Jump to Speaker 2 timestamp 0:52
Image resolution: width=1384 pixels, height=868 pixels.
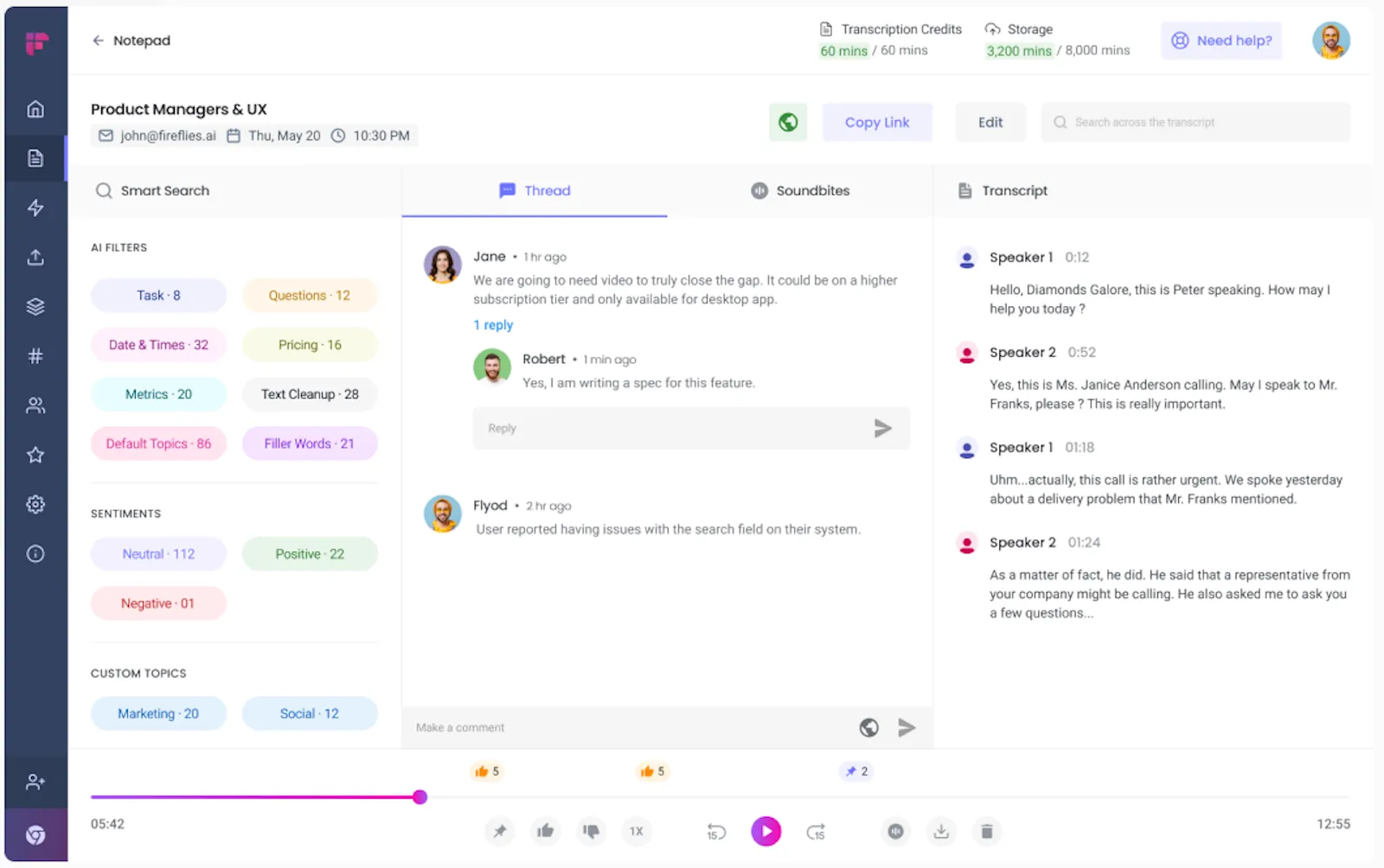point(1081,353)
